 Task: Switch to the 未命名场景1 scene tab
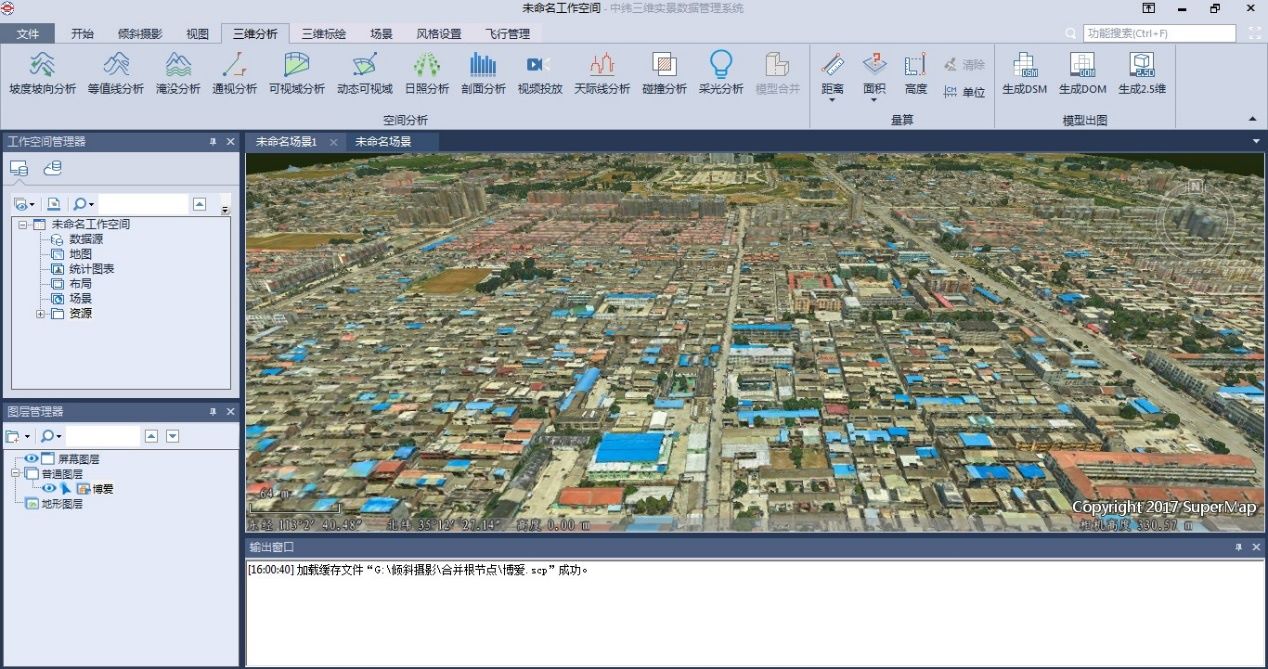coord(286,142)
